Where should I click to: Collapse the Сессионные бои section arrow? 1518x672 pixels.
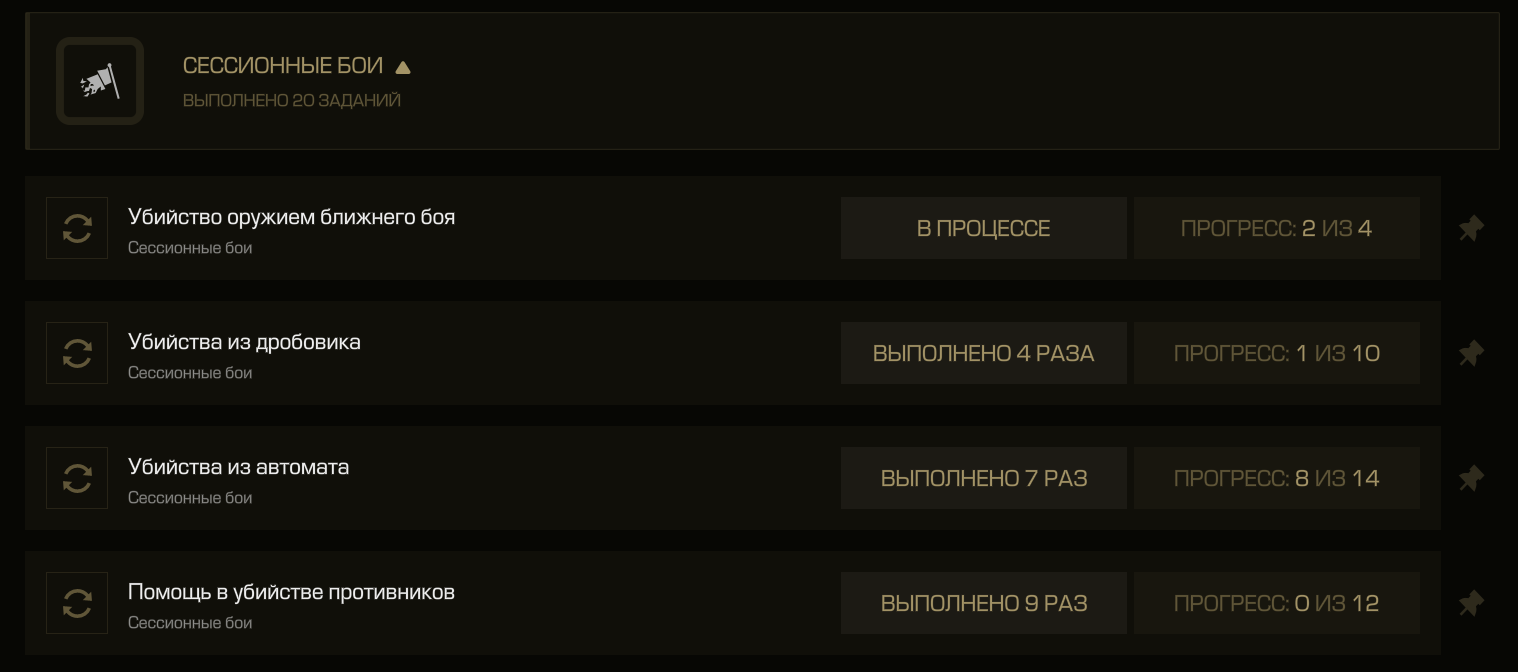403,68
